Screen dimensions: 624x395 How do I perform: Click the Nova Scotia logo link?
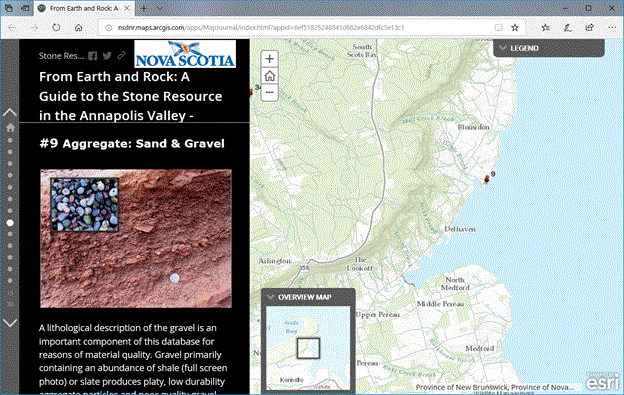pos(185,54)
